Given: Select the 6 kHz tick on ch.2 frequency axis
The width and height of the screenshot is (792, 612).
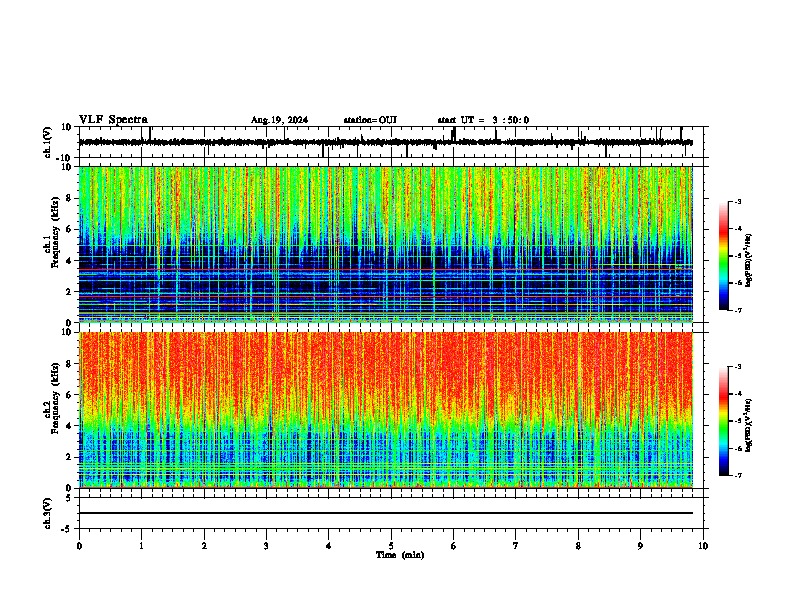Looking at the screenshot, I should [x=70, y=395].
